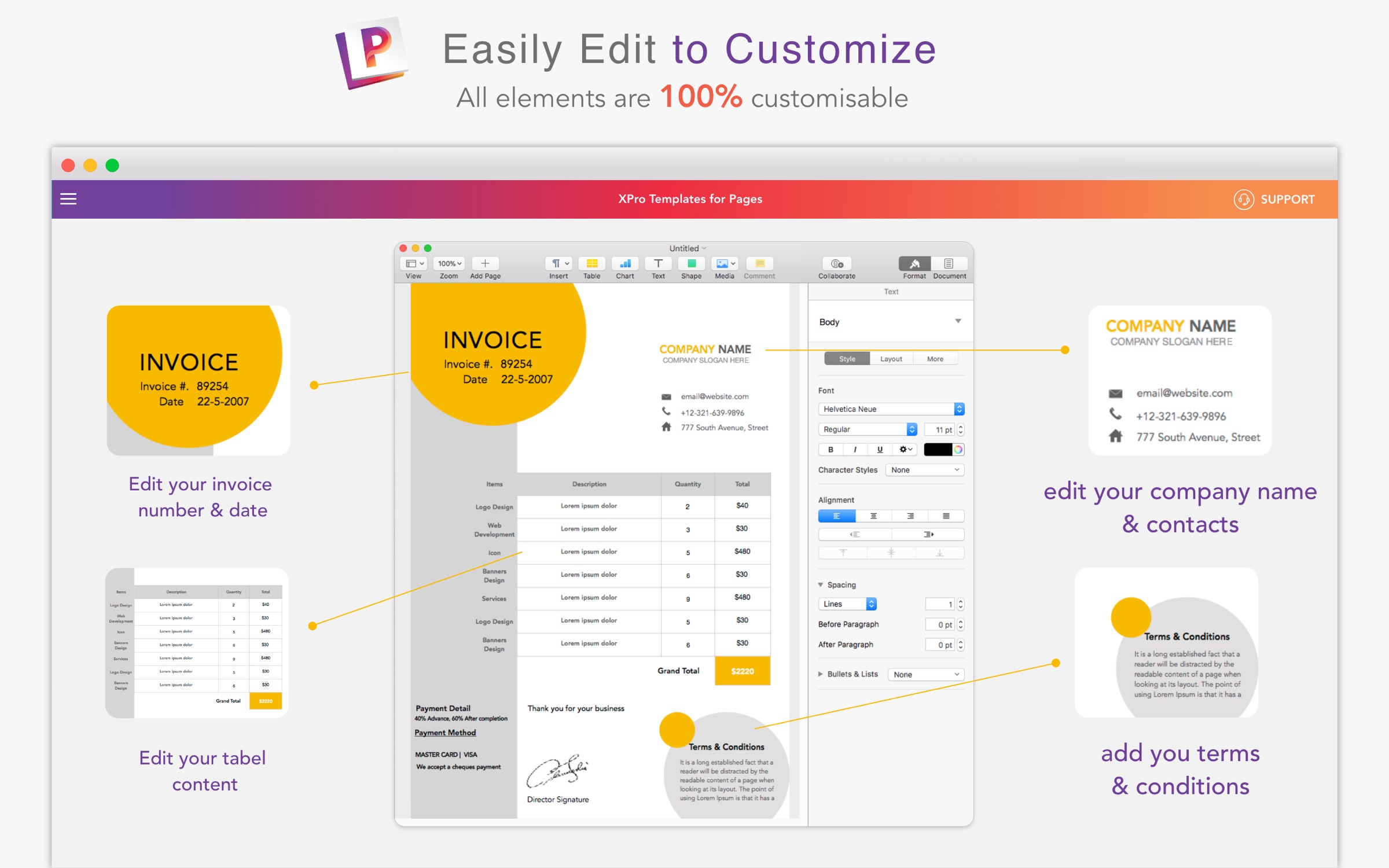1389x868 pixels.
Task: Switch to the More tab
Action: [x=935, y=359]
